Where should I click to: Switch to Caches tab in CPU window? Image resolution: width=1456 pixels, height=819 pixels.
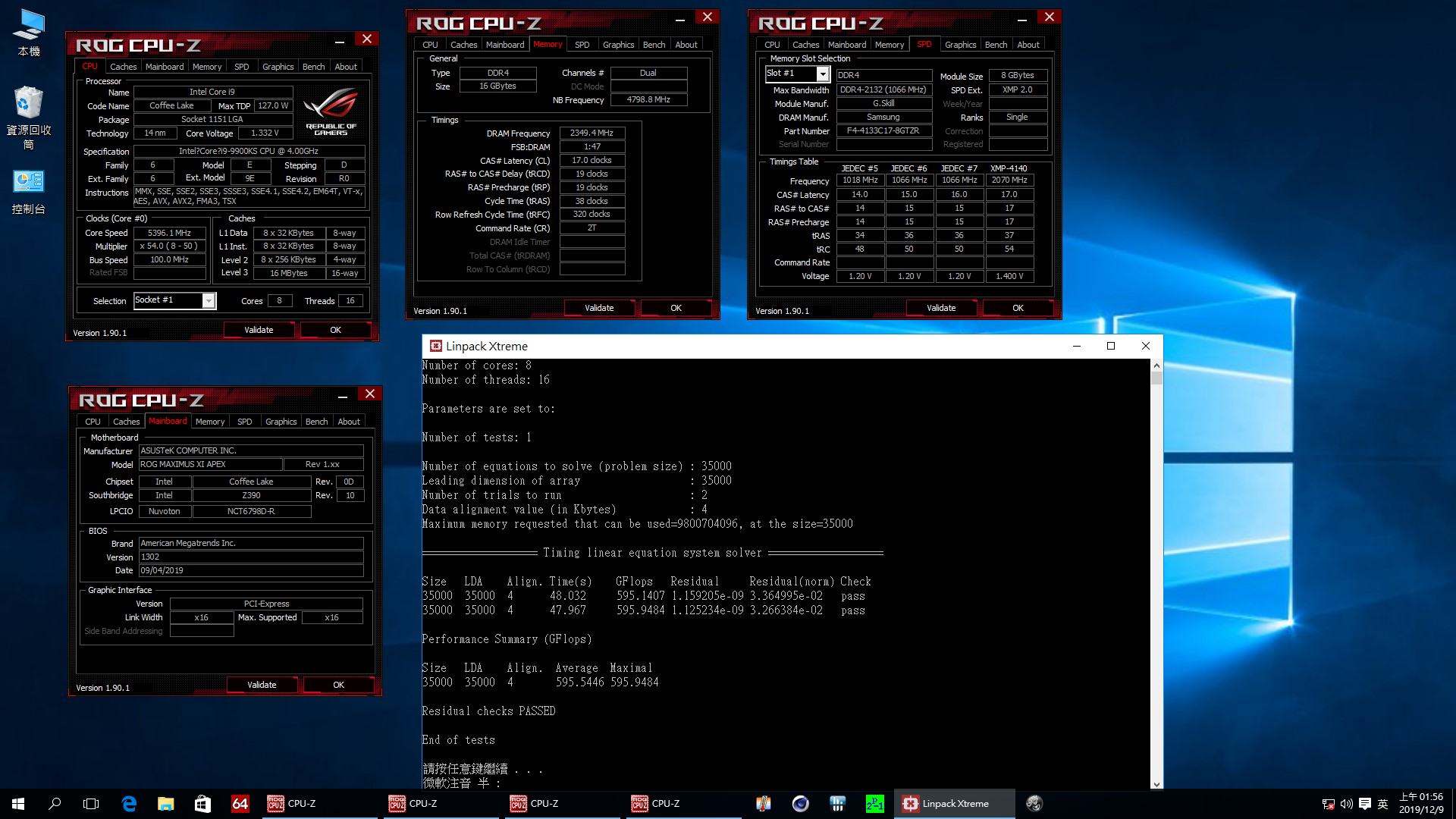coord(123,67)
